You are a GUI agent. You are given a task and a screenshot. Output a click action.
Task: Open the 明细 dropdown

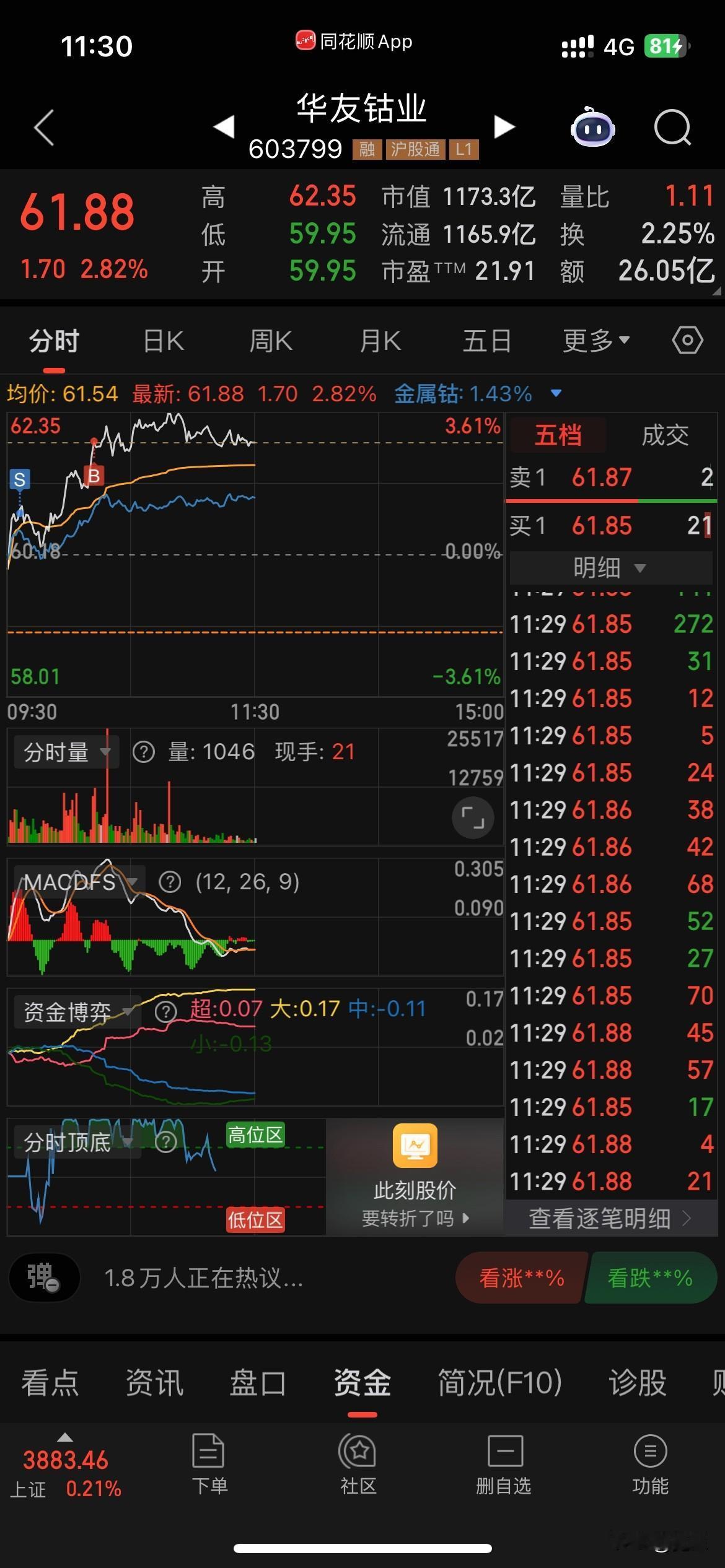click(610, 567)
